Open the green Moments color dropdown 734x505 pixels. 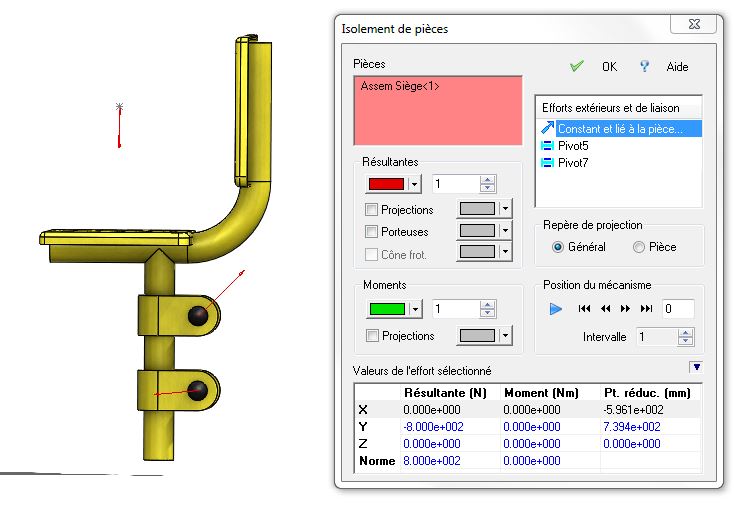(x=413, y=310)
